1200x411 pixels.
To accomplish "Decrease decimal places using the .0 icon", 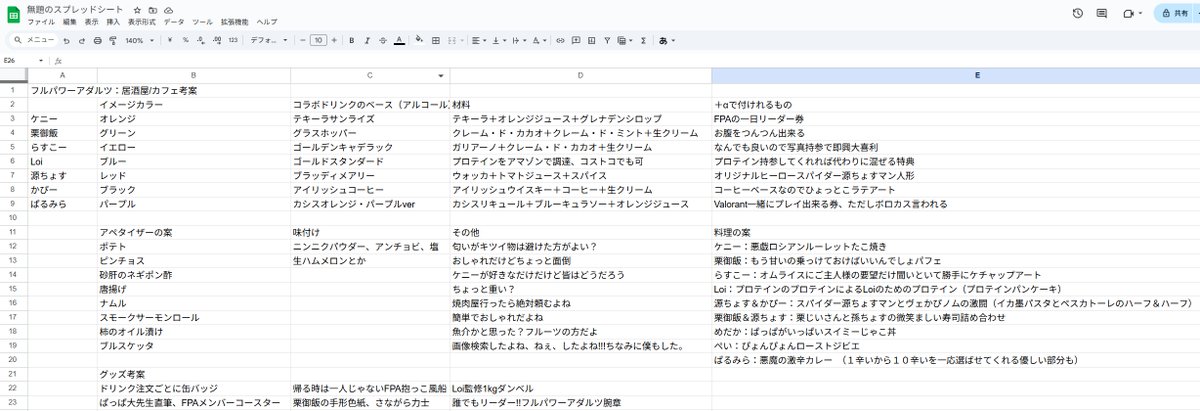I will tap(201, 40).
